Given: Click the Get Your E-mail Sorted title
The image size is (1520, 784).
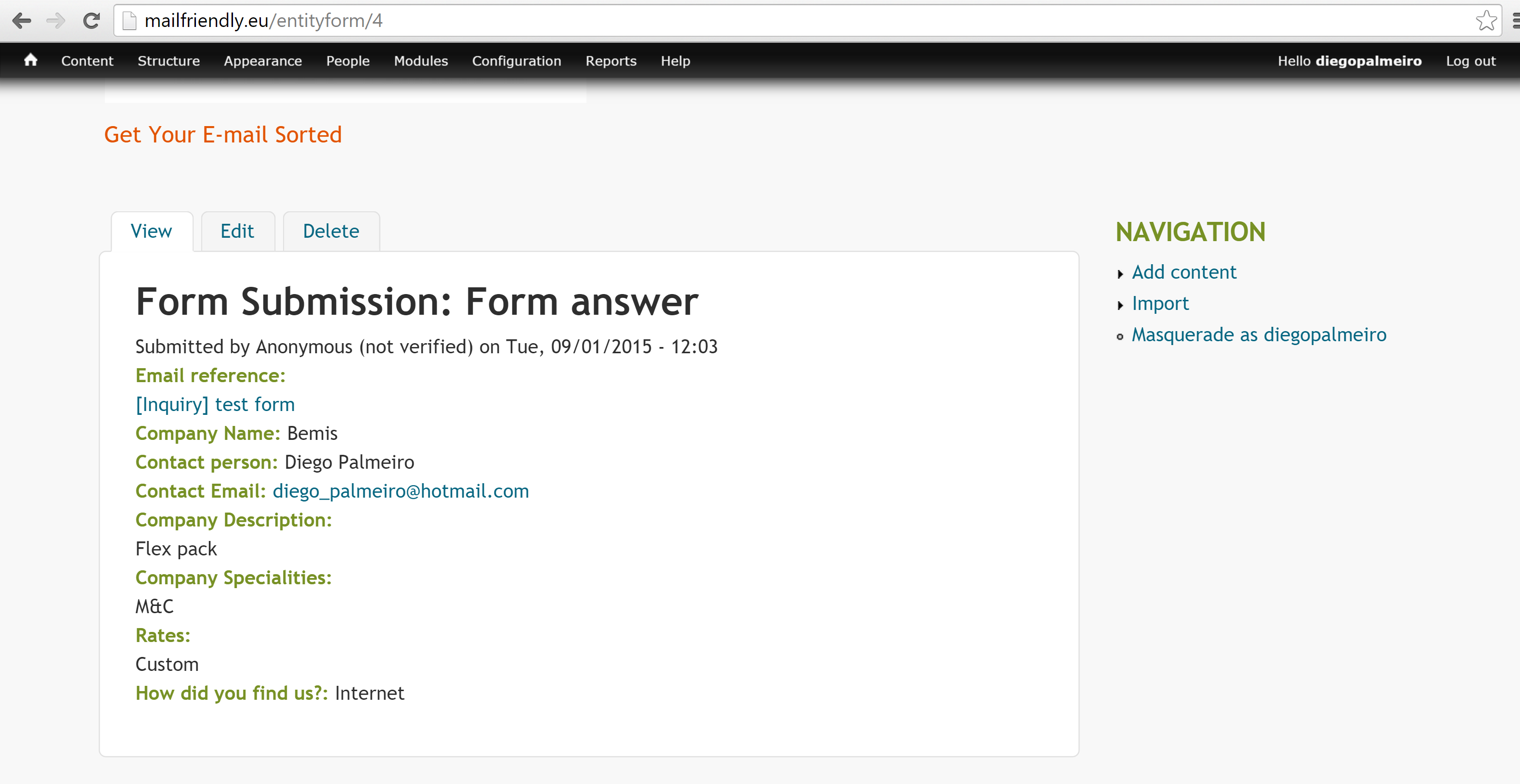Looking at the screenshot, I should (x=222, y=135).
